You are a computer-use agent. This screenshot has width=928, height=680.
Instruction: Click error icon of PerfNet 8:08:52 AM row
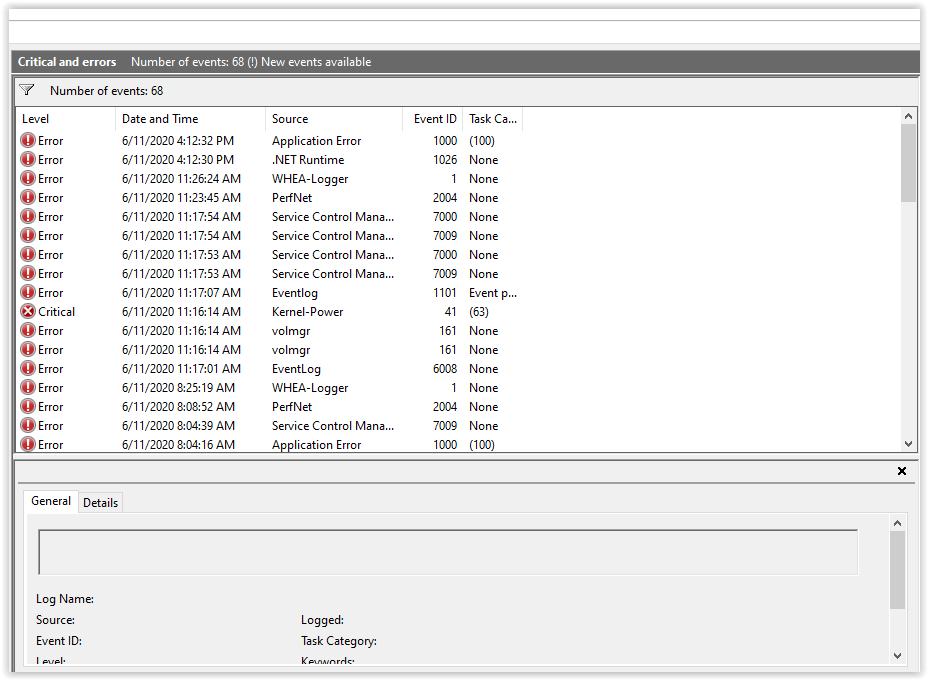[x=28, y=406]
